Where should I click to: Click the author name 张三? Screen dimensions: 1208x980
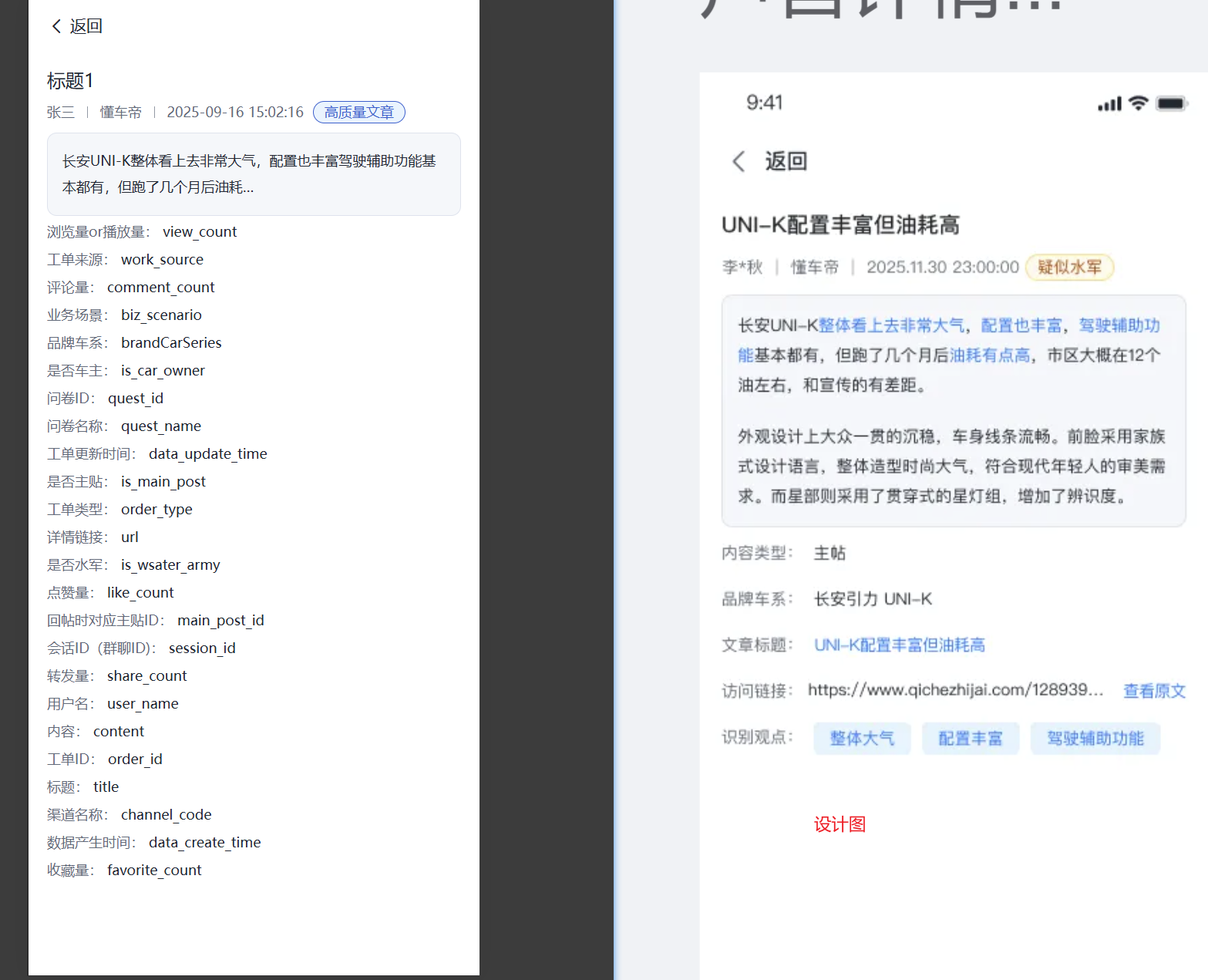61,113
